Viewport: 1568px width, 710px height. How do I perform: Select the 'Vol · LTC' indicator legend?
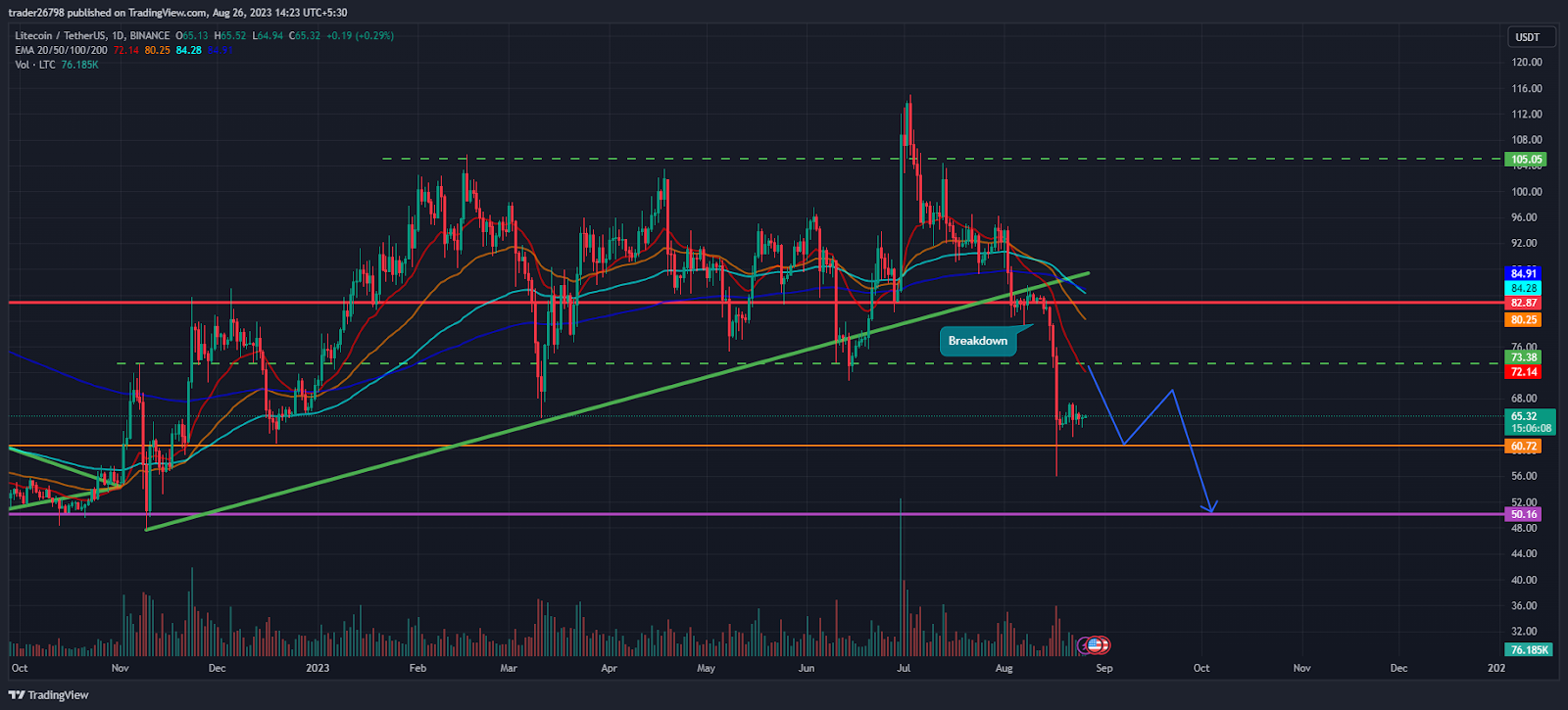coord(35,65)
